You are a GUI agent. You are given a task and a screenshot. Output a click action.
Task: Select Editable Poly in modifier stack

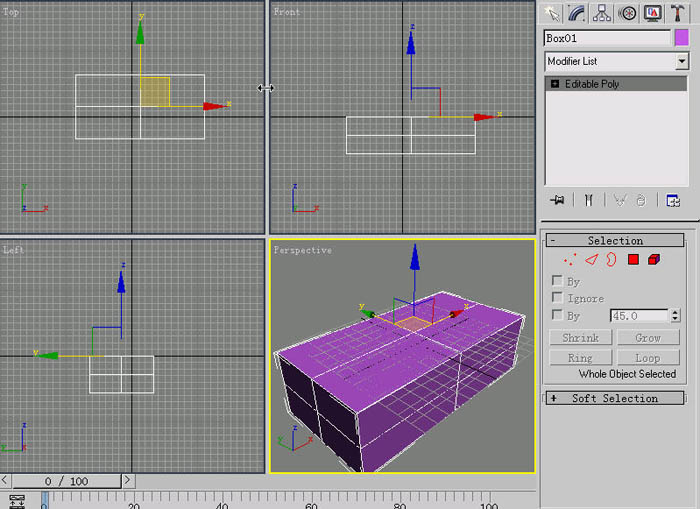[x=616, y=84]
